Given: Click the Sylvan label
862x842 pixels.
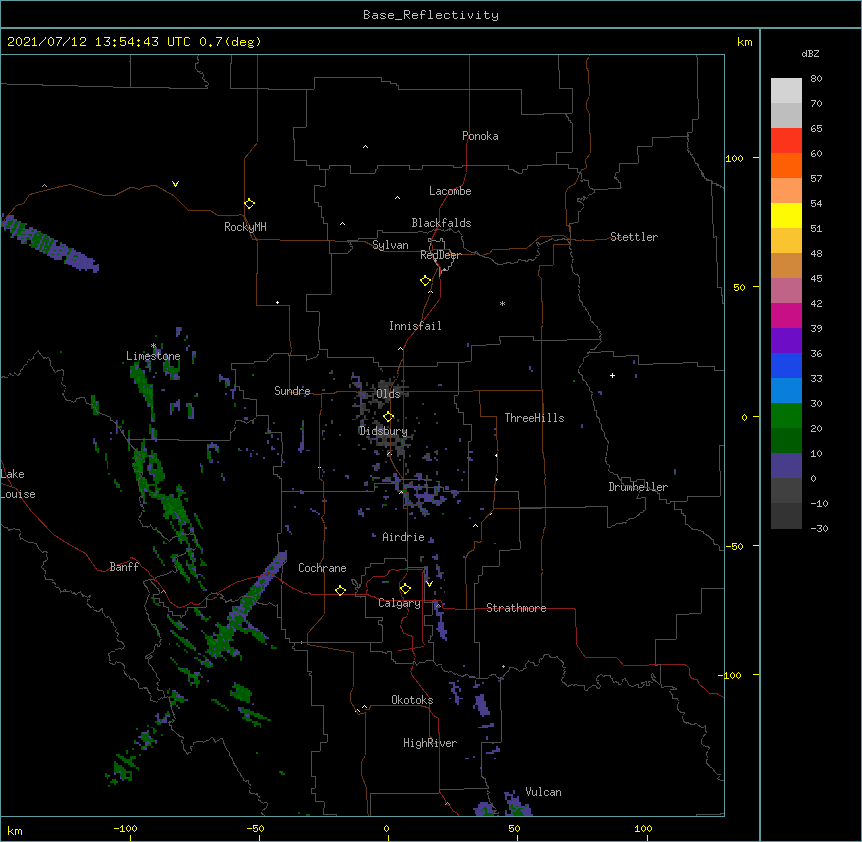Looking at the screenshot, I should (x=390, y=245).
